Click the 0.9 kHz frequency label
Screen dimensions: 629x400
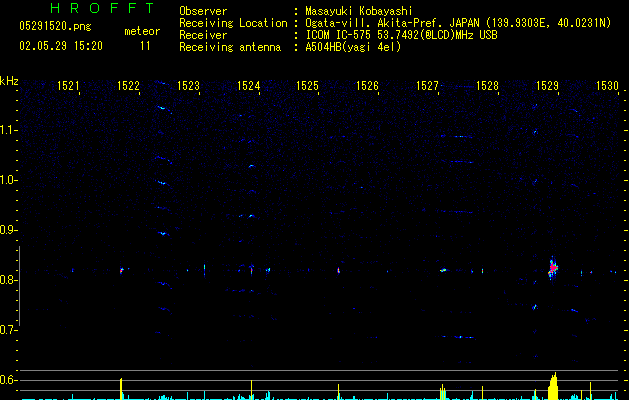coord(8,230)
